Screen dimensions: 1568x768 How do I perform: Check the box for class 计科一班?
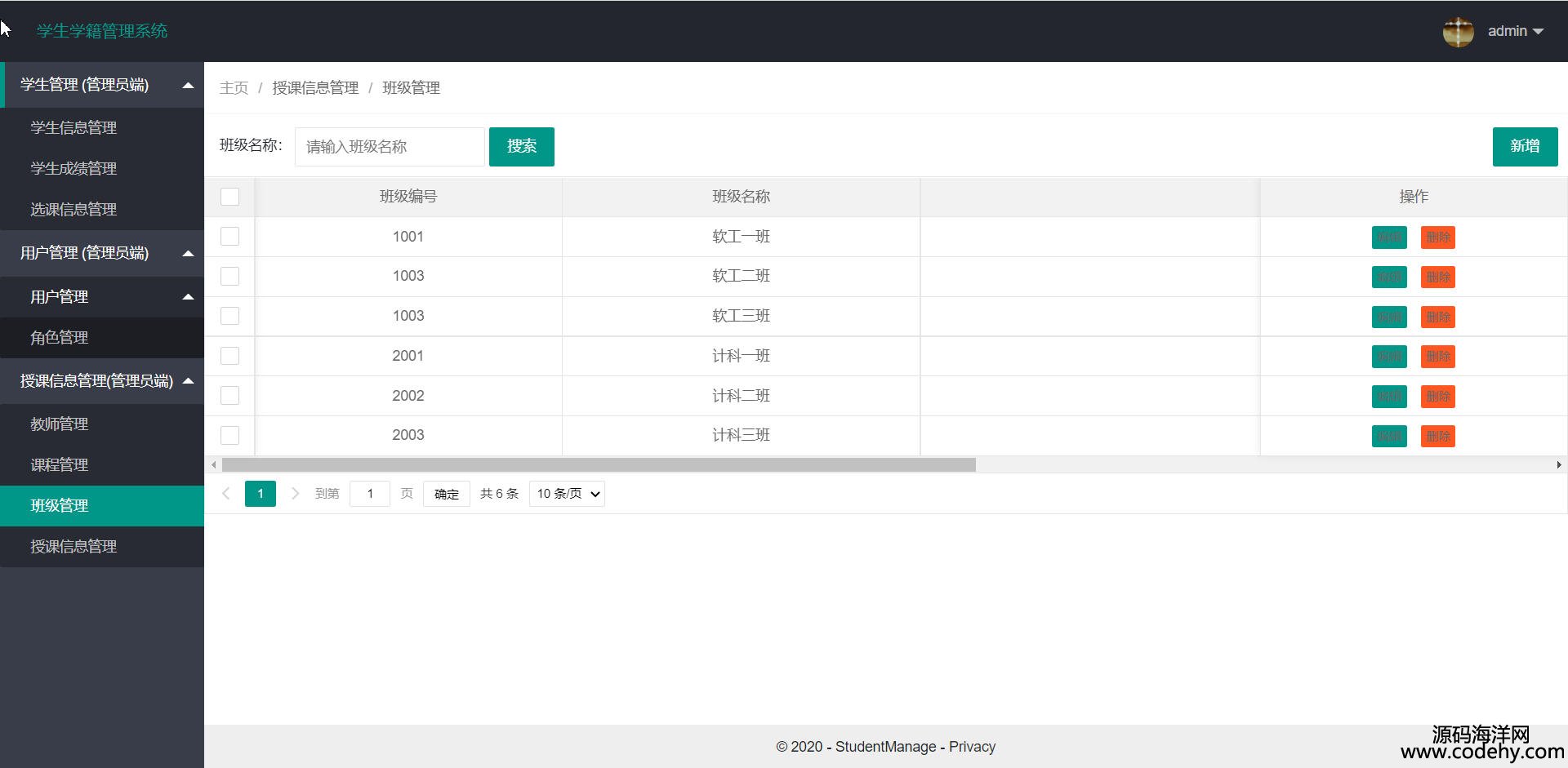pos(230,356)
